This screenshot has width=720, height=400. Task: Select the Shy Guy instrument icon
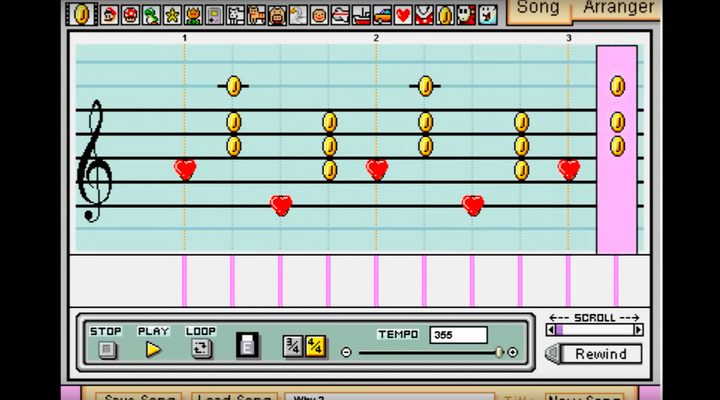466,15
